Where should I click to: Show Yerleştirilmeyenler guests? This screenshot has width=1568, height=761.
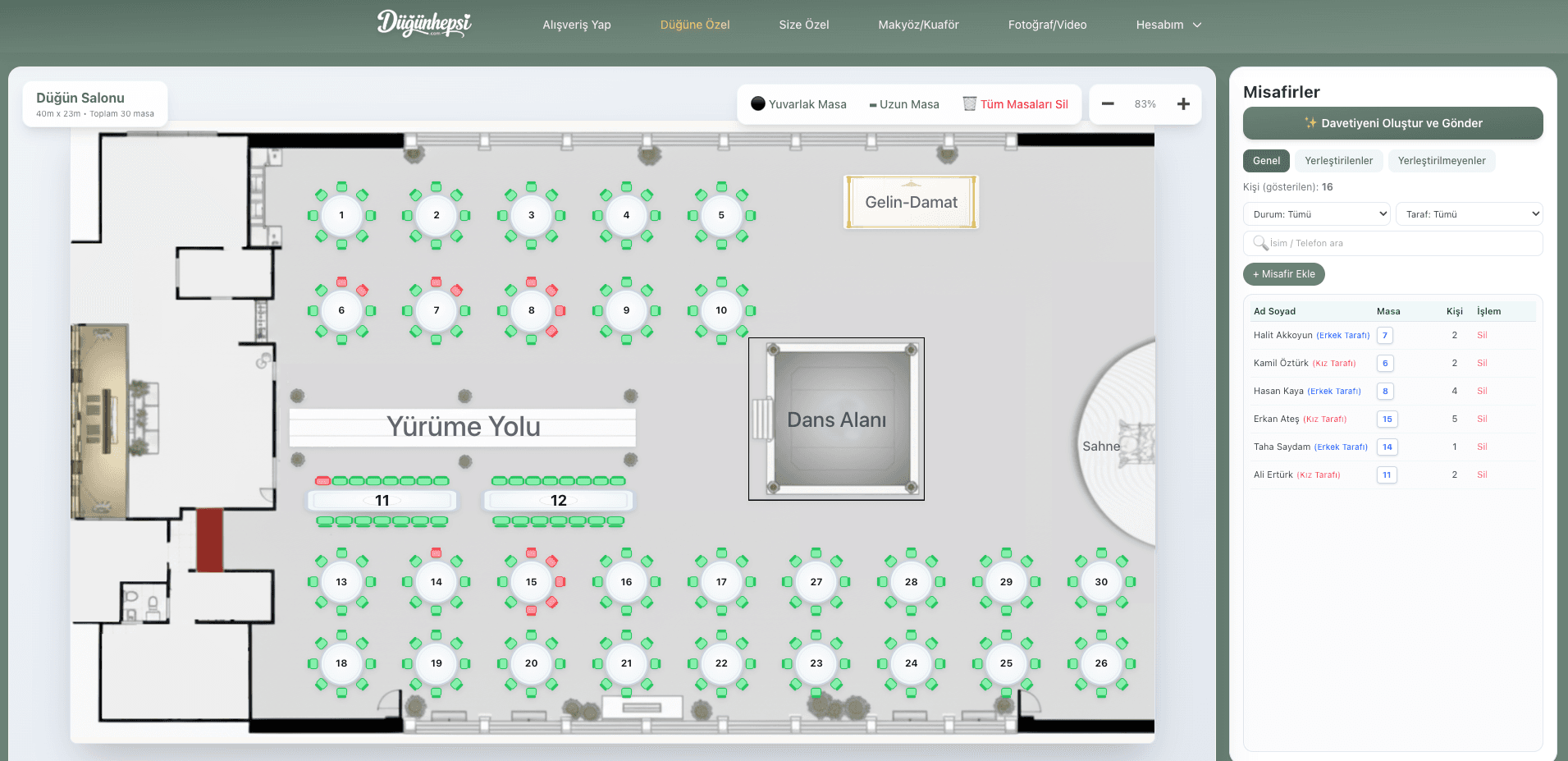coord(1441,161)
